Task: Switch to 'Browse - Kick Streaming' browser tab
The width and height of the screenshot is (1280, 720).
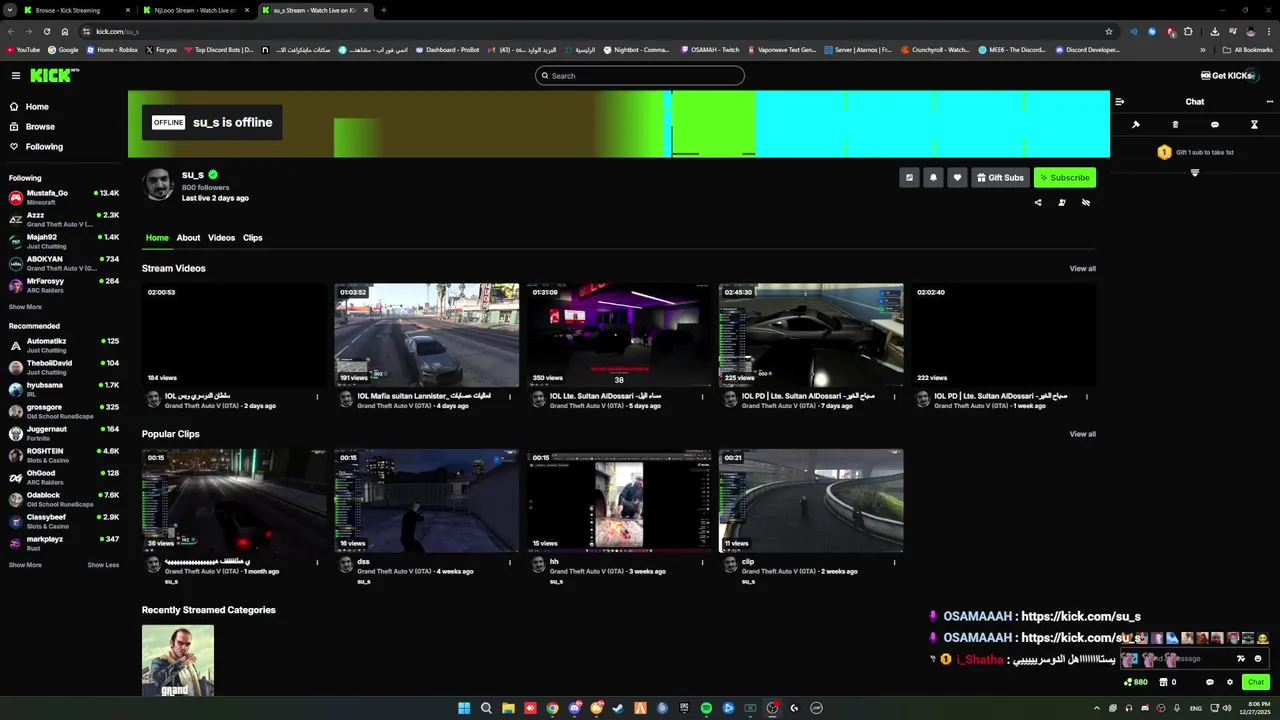Action: (75, 10)
